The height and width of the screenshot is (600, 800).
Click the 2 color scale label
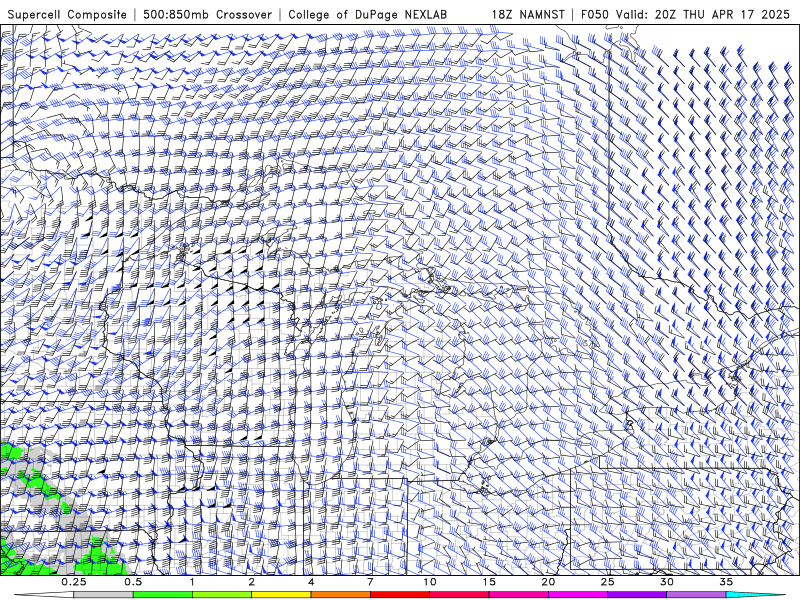252,582
